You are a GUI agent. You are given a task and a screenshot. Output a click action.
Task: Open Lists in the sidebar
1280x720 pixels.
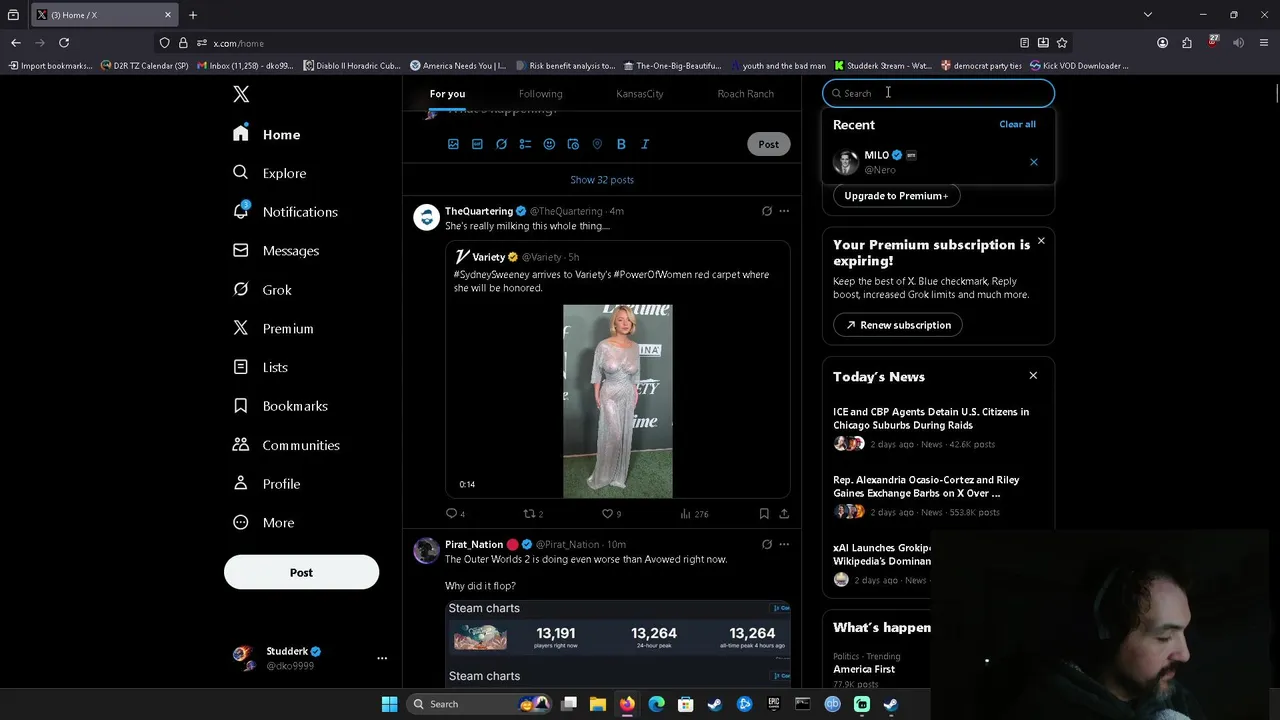(260, 367)
